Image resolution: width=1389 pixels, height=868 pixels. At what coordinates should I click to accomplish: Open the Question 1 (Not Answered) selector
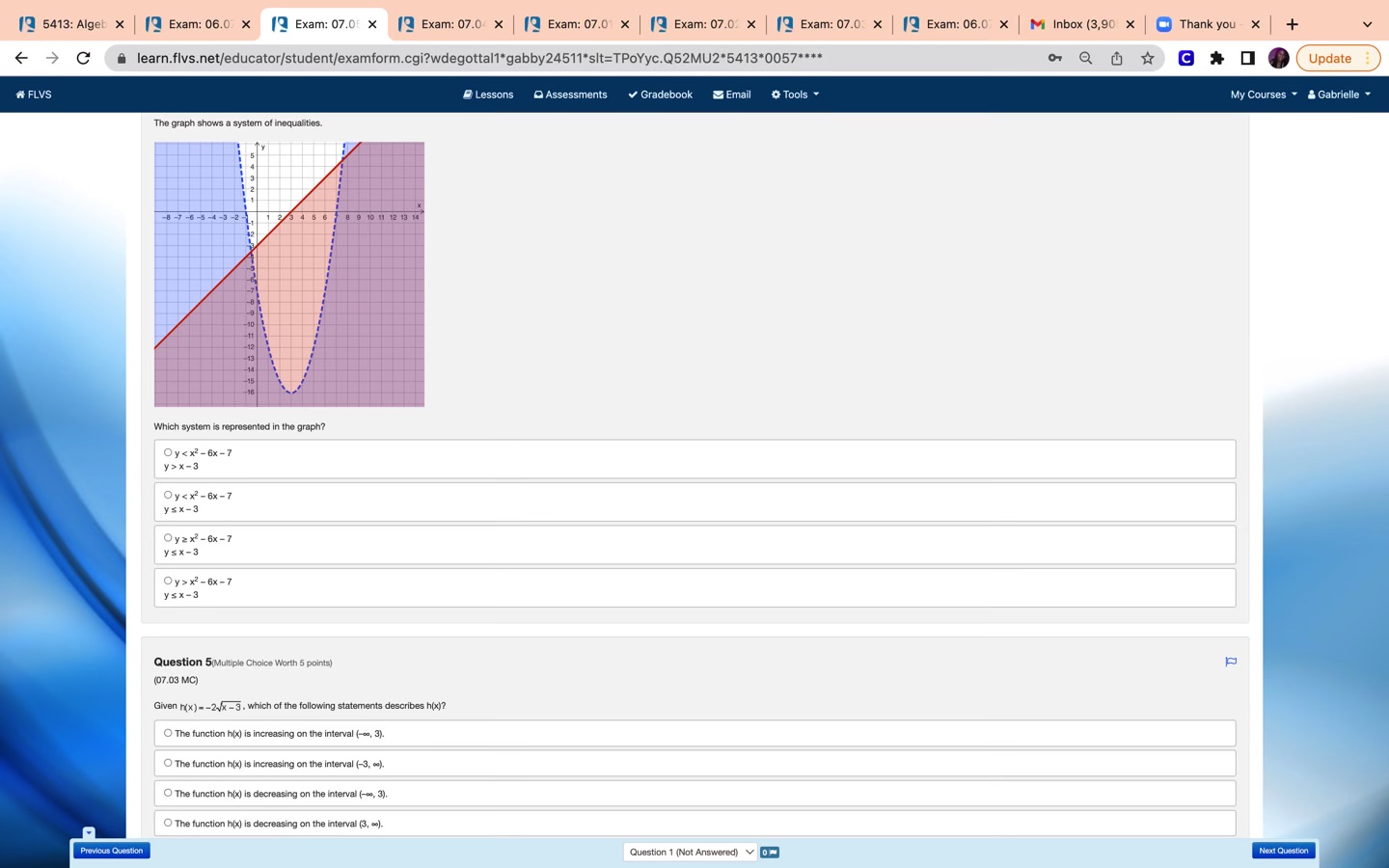click(690, 853)
